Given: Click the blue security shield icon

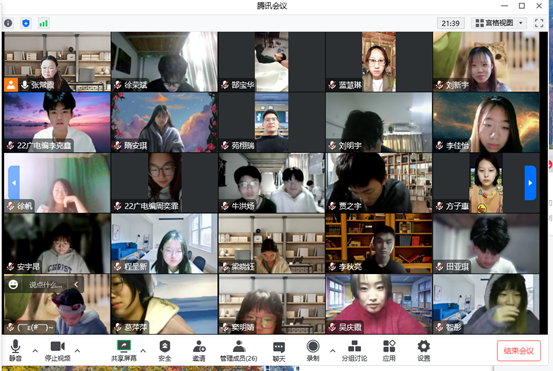Looking at the screenshot, I should pos(26,23).
